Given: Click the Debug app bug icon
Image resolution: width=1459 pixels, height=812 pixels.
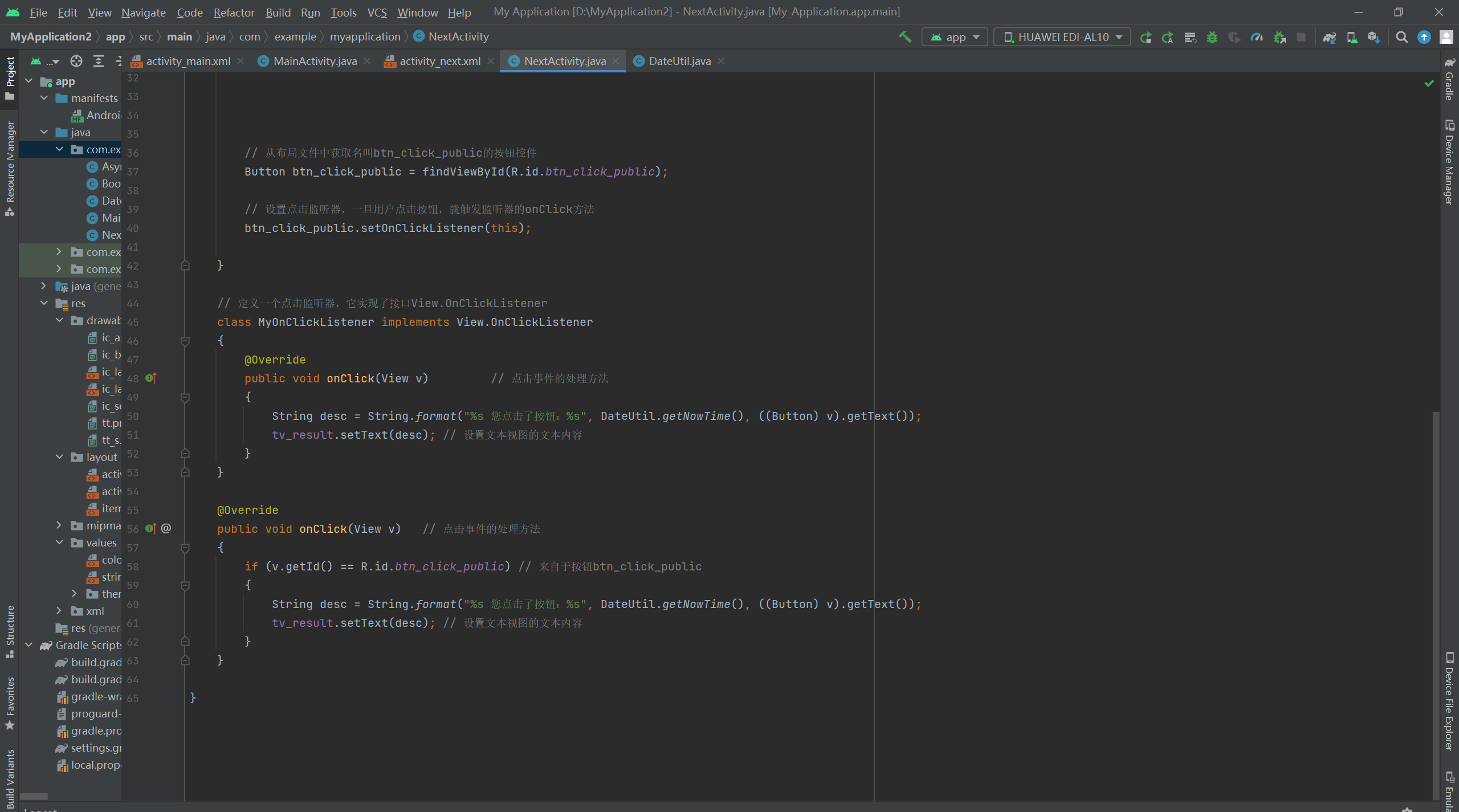Looking at the screenshot, I should click(1212, 37).
